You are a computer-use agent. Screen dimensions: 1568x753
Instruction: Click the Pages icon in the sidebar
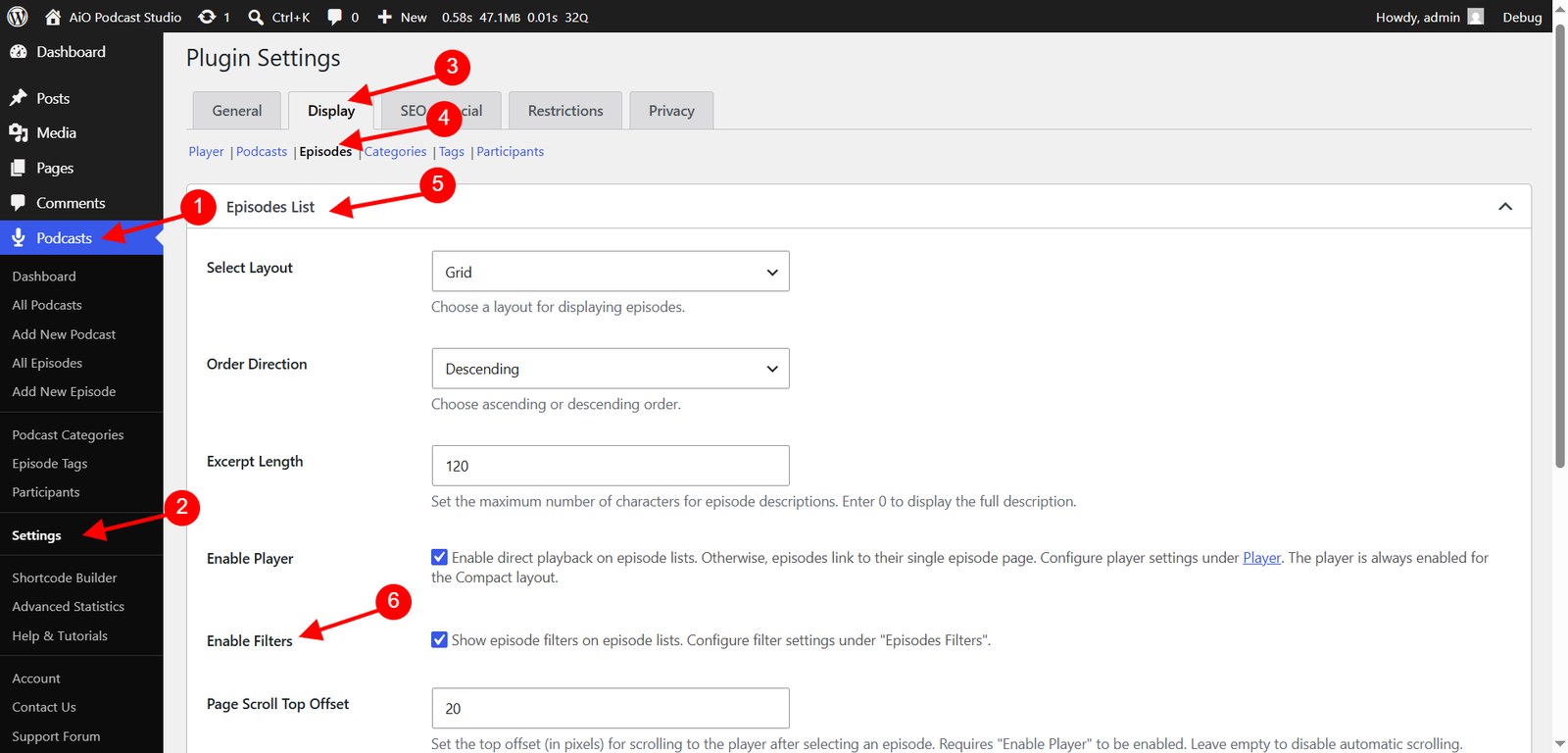[18, 168]
